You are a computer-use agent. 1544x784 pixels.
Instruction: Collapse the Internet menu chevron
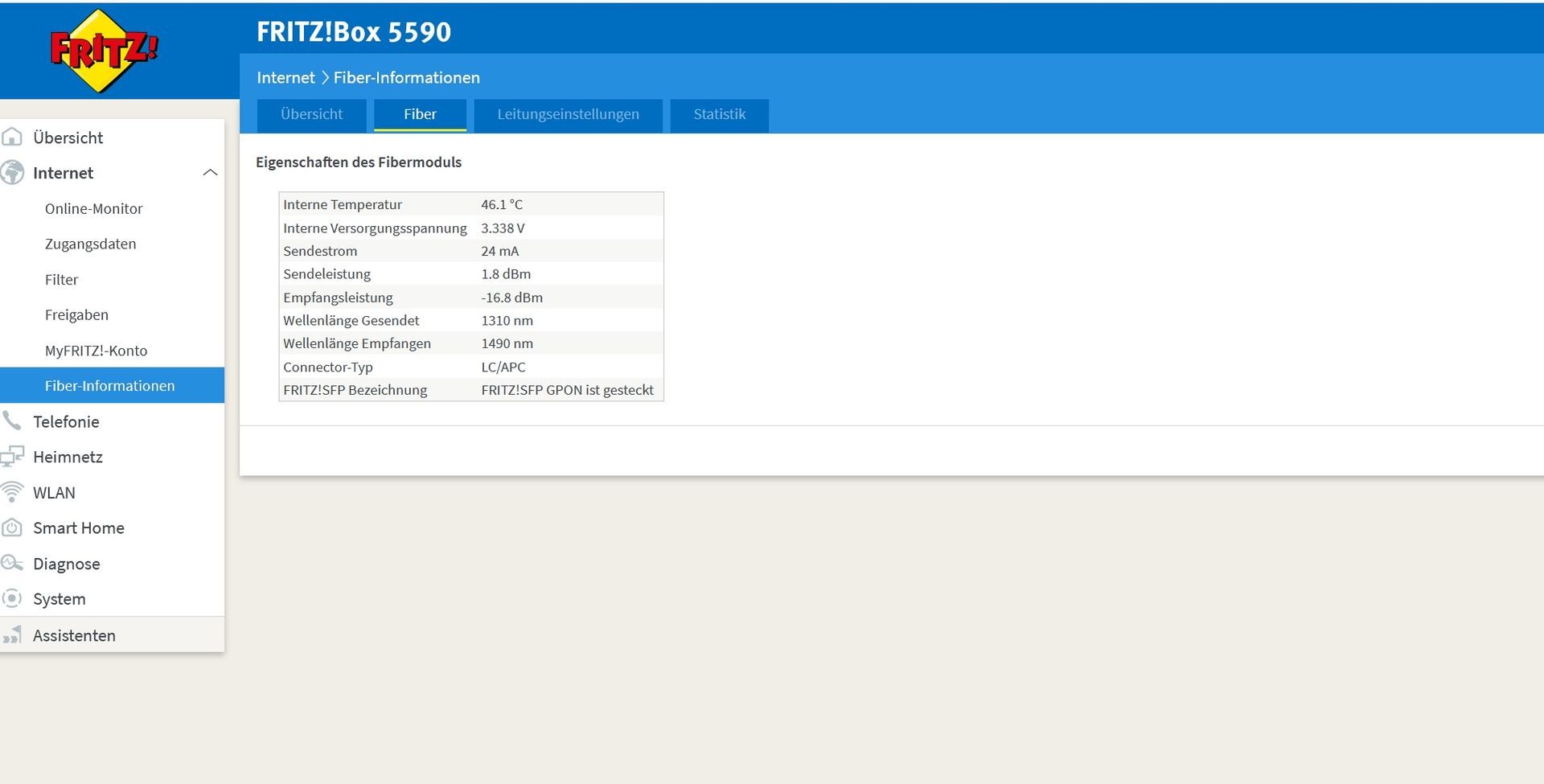coord(211,172)
